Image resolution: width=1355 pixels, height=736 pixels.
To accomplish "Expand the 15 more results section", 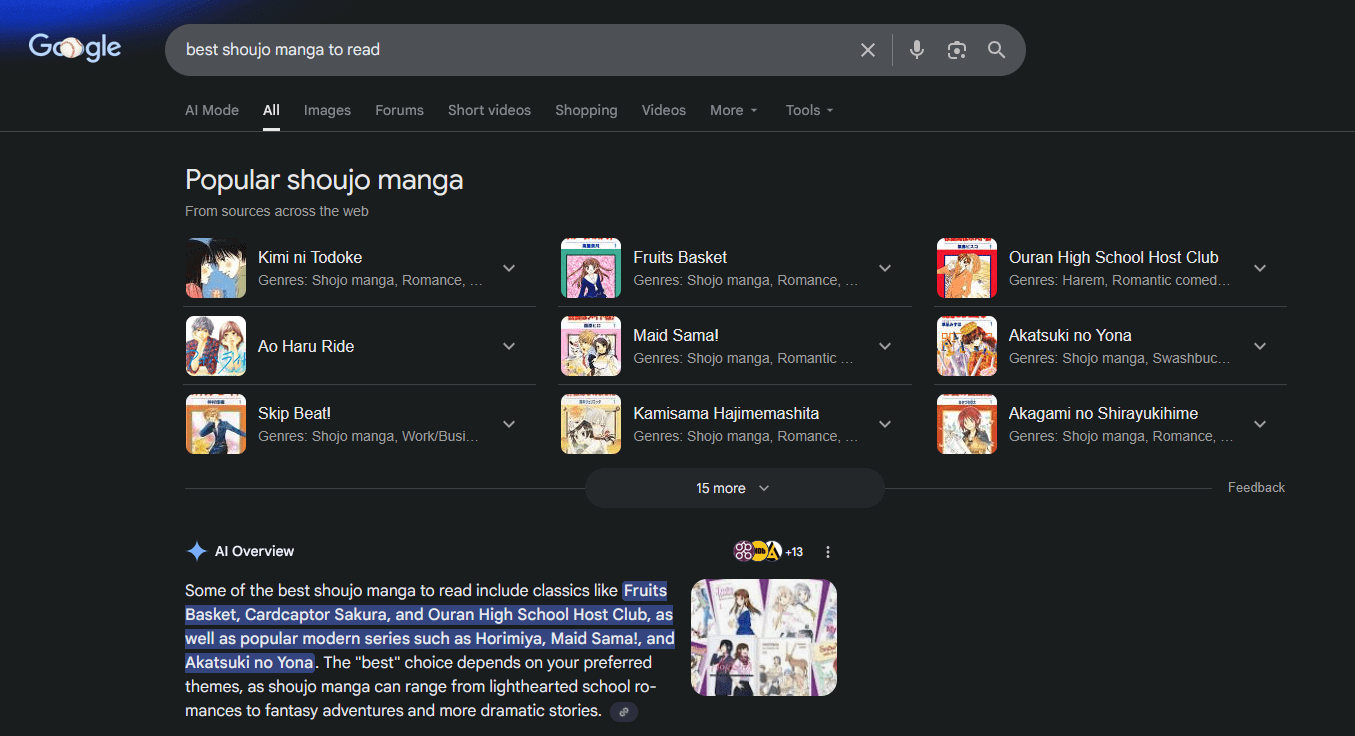I will tap(733, 488).
